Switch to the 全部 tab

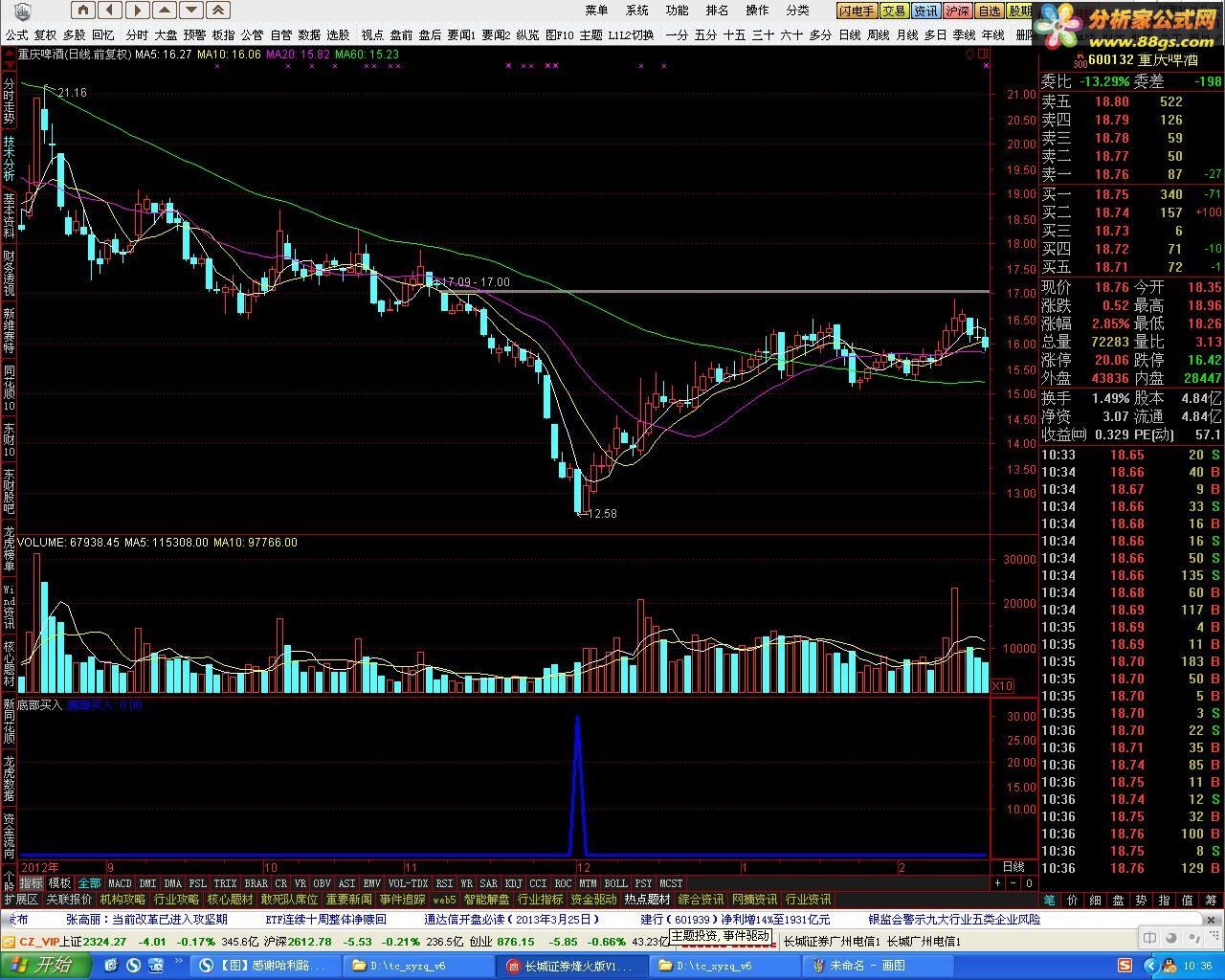tap(89, 883)
